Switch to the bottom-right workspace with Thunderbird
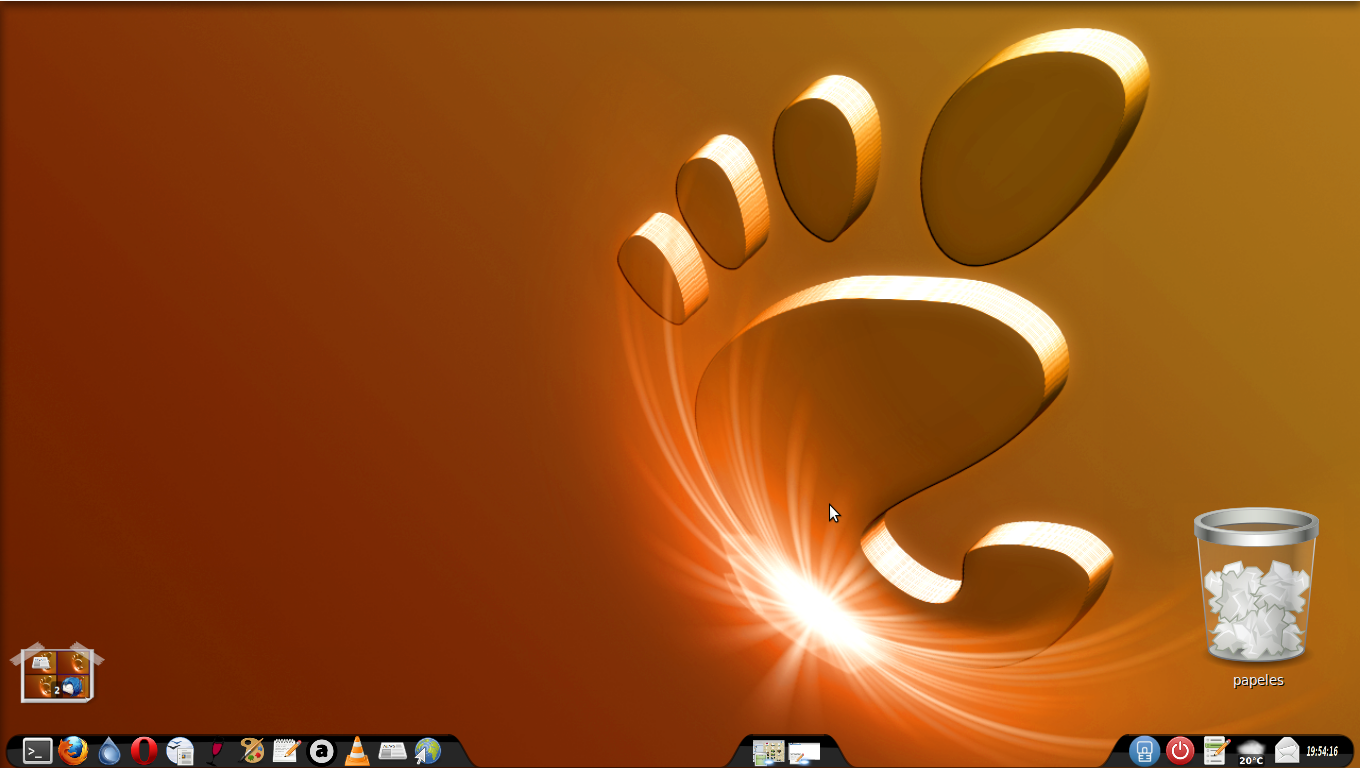1360x768 pixels. [x=74, y=686]
